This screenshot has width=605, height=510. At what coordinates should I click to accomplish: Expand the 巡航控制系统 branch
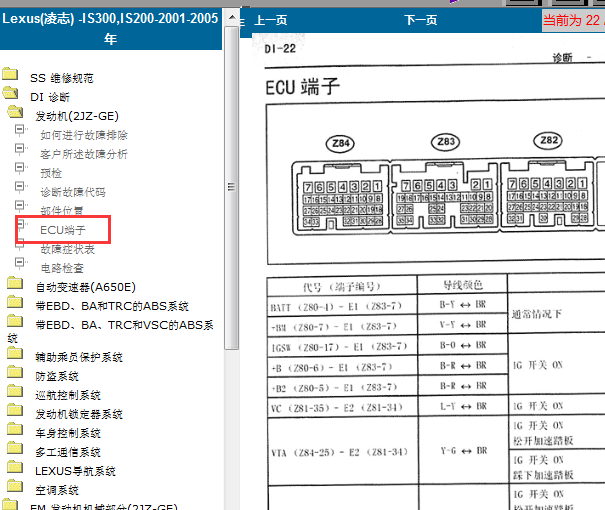68,395
